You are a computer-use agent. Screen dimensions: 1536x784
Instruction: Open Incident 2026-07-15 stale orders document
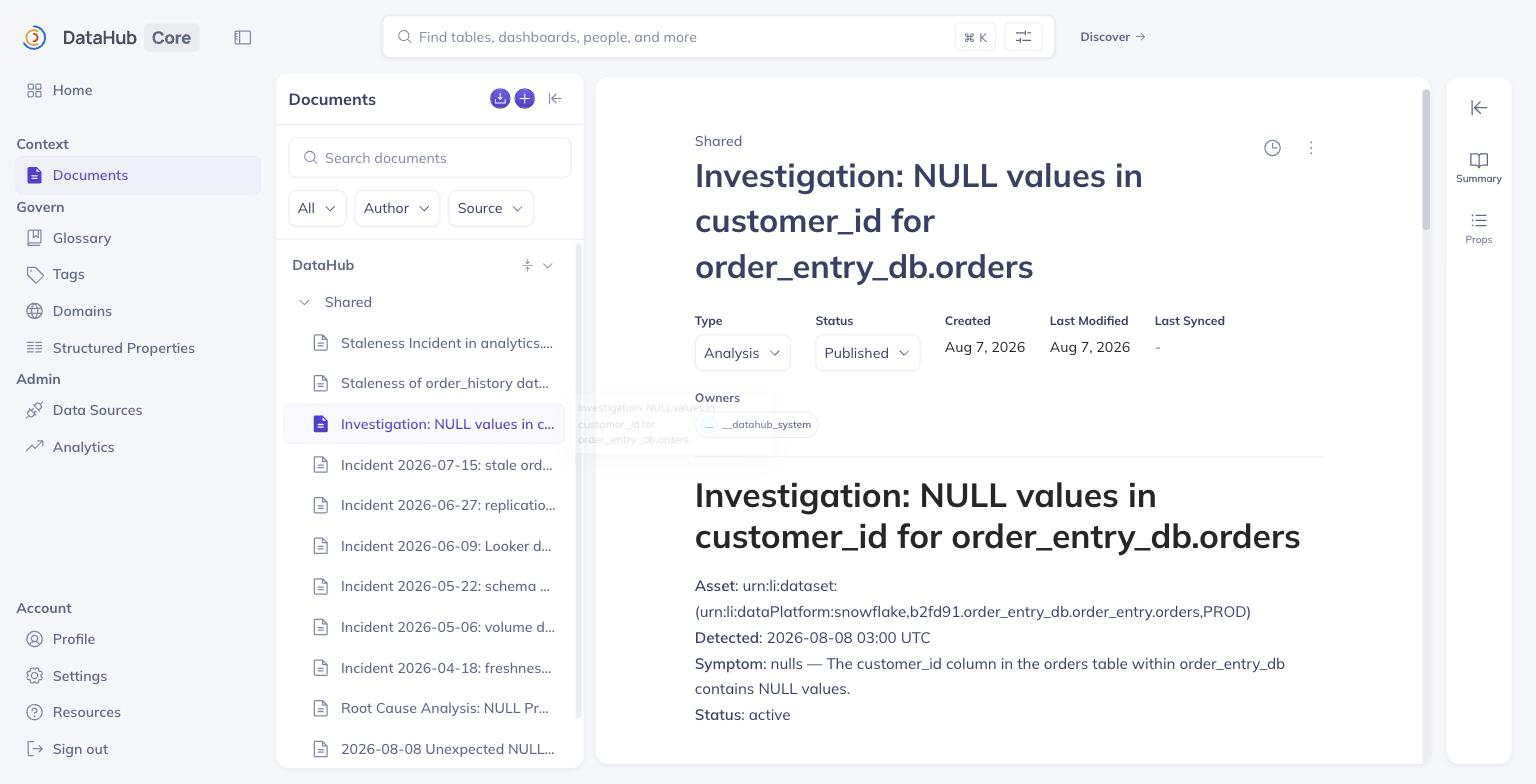point(424,465)
